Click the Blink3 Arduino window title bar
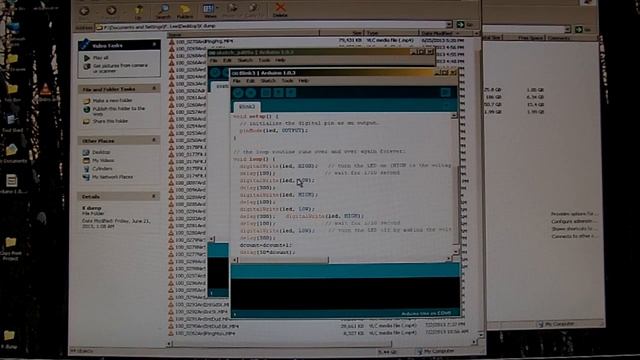Viewport: 640px width, 360px height. click(x=345, y=73)
